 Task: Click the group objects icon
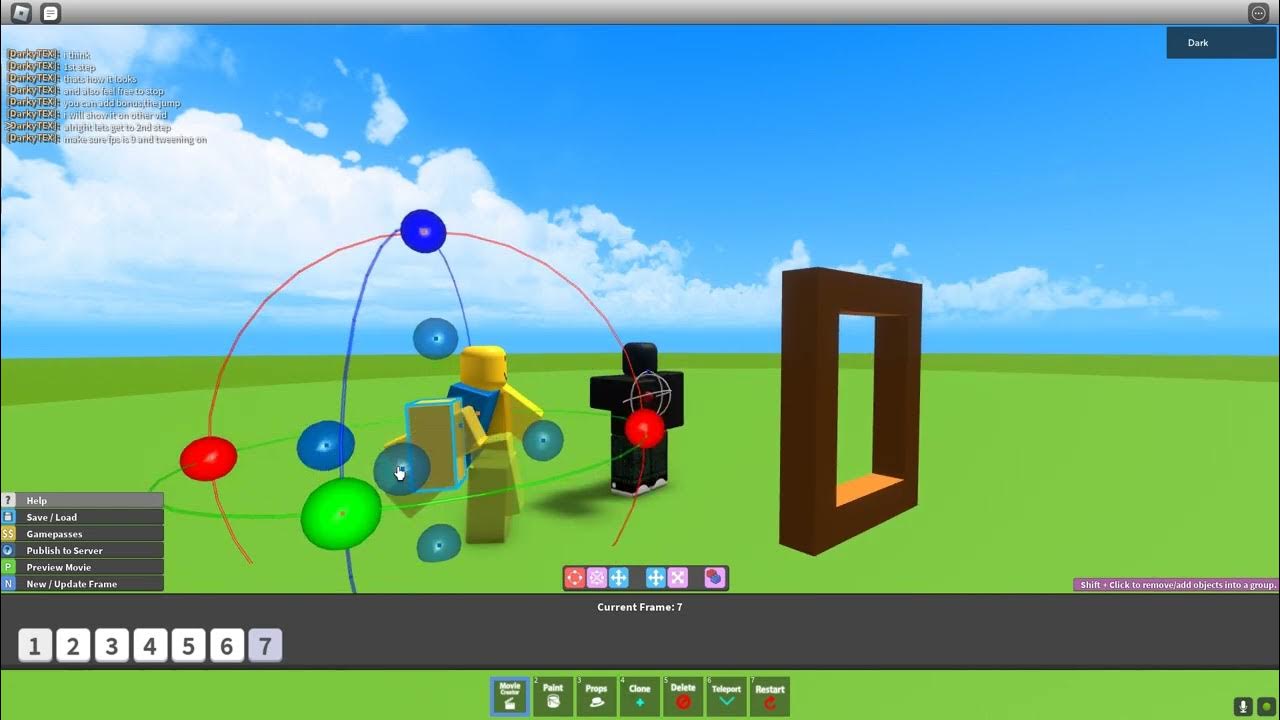click(x=714, y=577)
